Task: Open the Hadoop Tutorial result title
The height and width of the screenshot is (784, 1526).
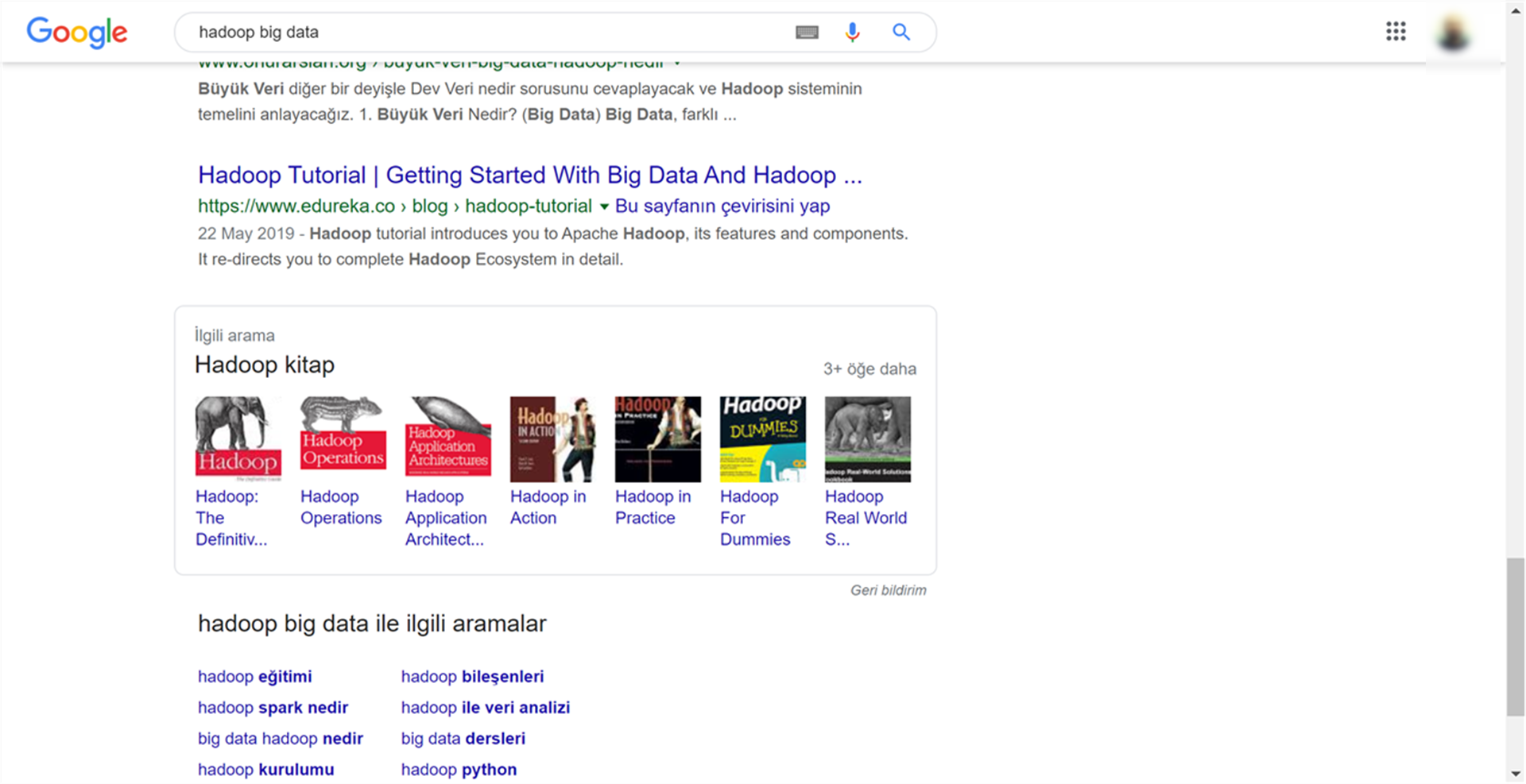Action: [x=530, y=175]
